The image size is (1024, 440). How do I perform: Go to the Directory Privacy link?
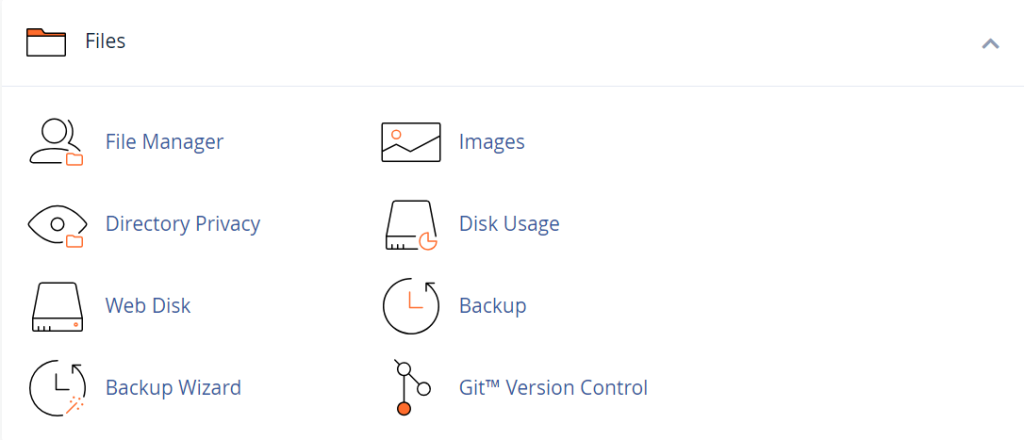tap(182, 224)
